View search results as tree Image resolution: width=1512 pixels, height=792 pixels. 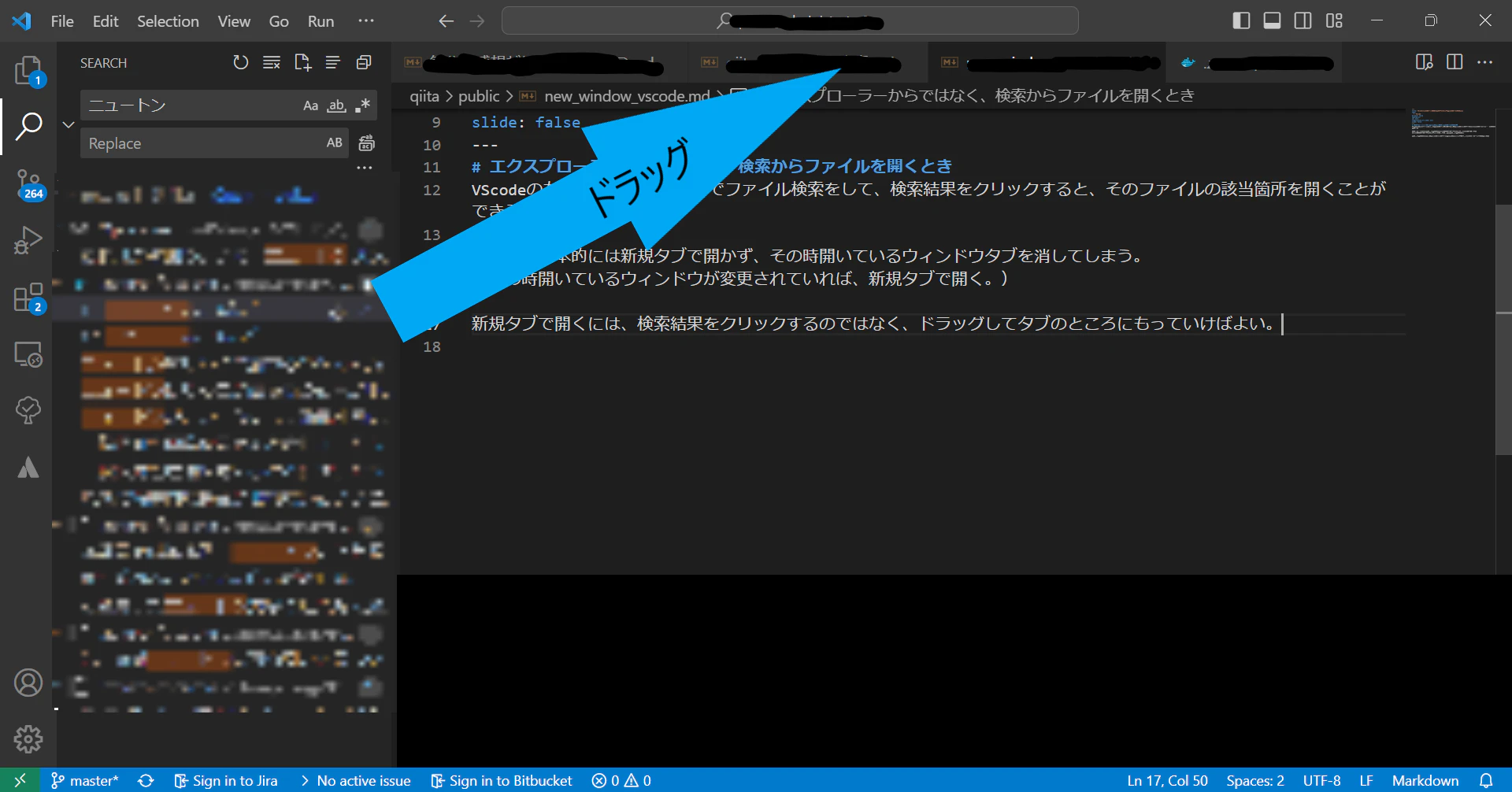pyautogui.click(x=333, y=62)
